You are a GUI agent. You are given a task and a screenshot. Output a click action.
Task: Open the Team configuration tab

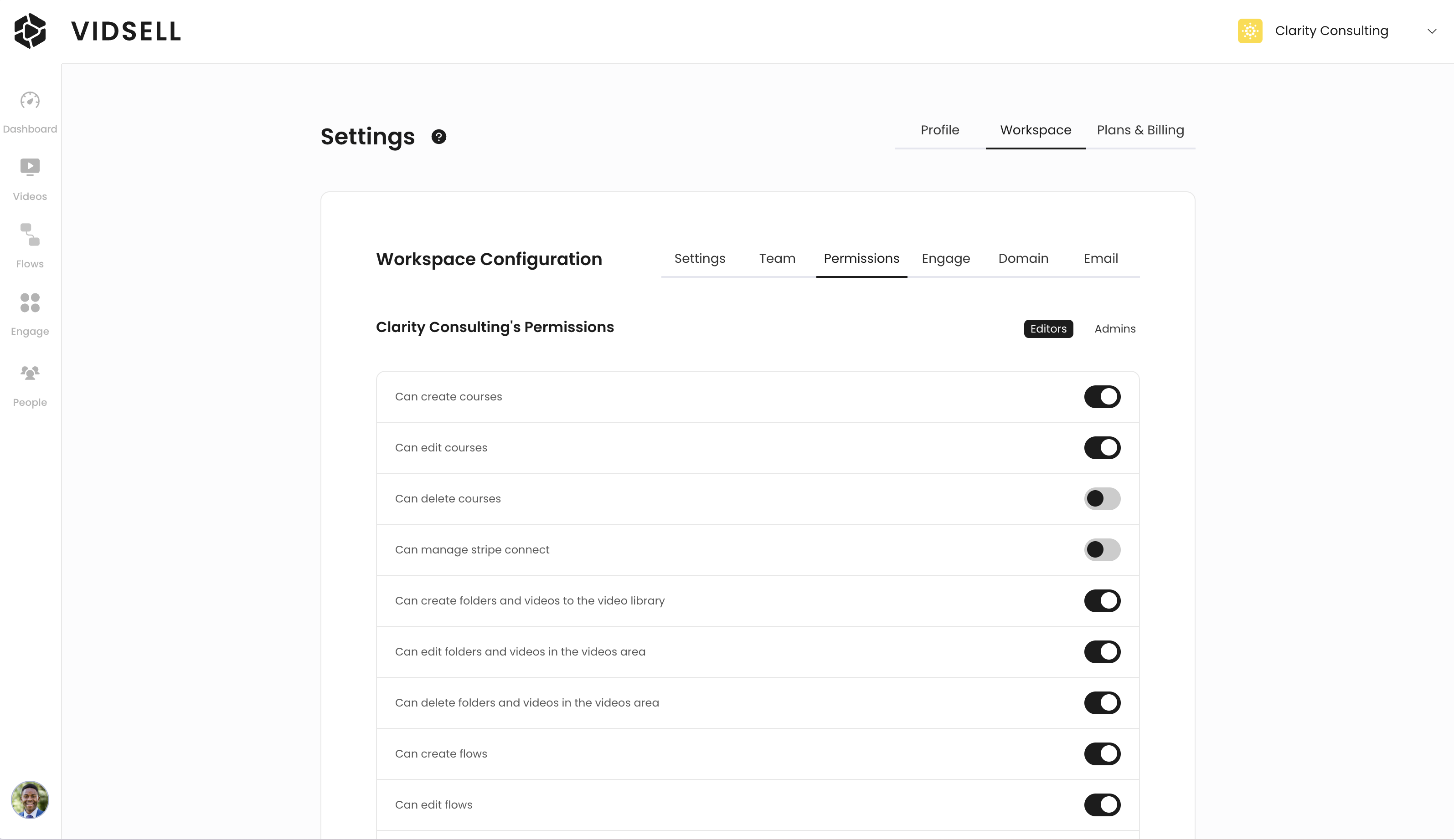click(x=777, y=258)
